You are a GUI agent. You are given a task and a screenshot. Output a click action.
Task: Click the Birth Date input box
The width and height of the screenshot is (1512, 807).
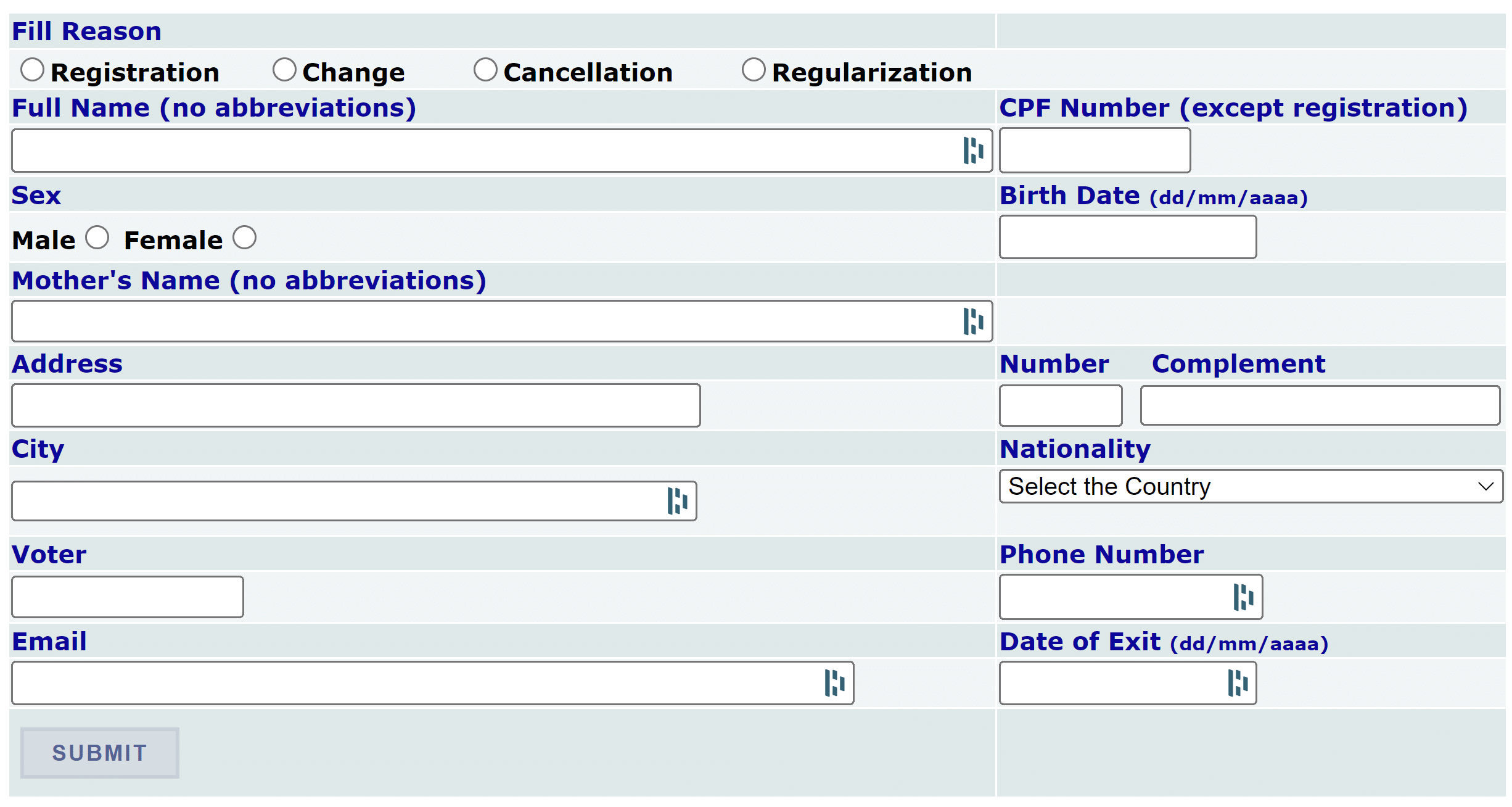(x=1127, y=237)
